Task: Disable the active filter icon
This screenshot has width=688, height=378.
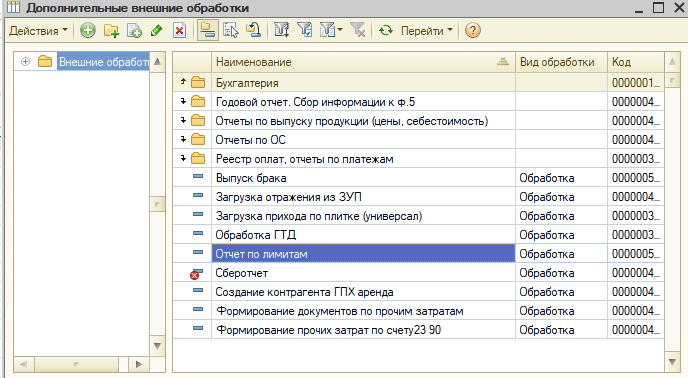Action: click(x=358, y=31)
